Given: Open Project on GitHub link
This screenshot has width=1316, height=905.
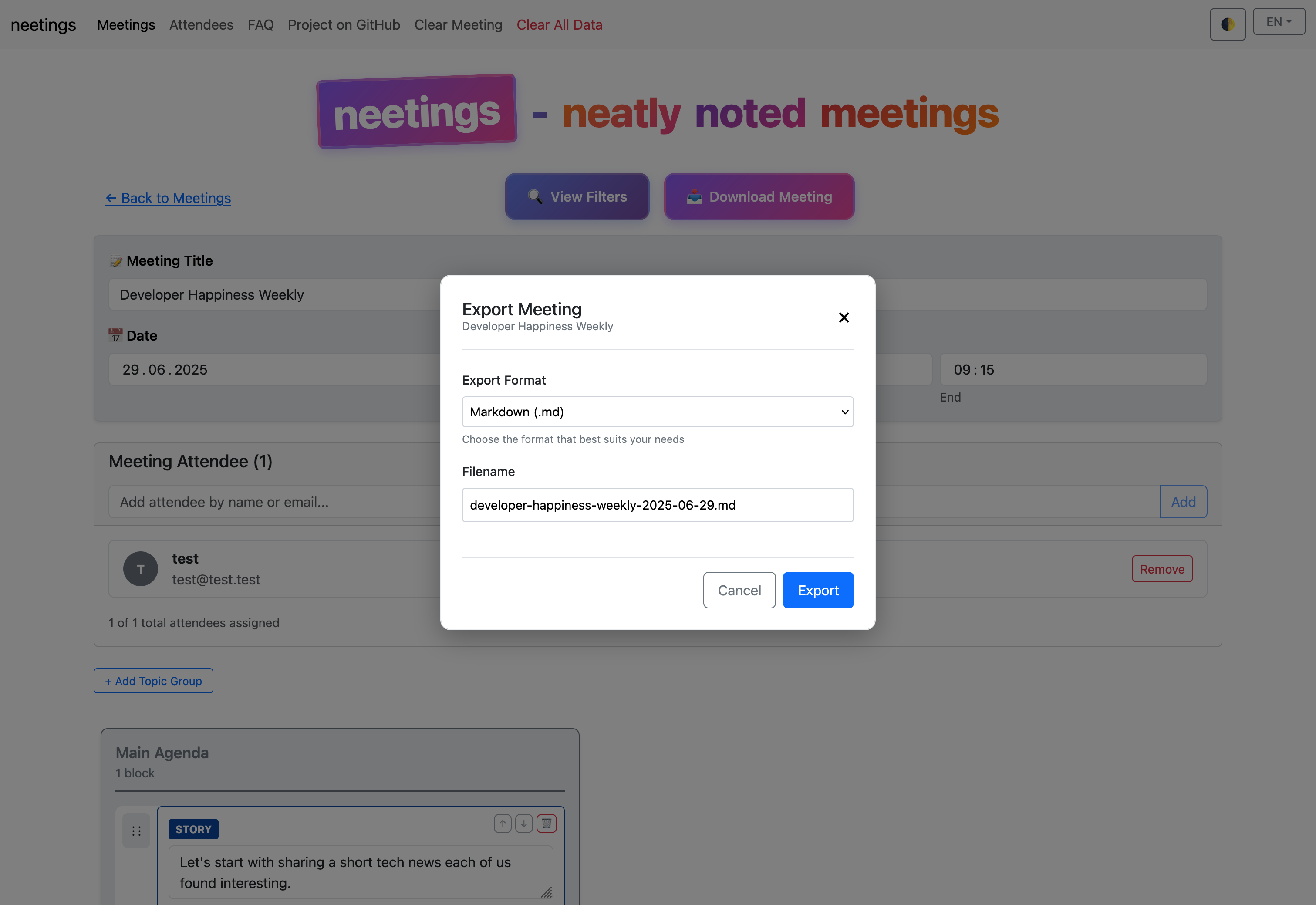Looking at the screenshot, I should tap(344, 24).
